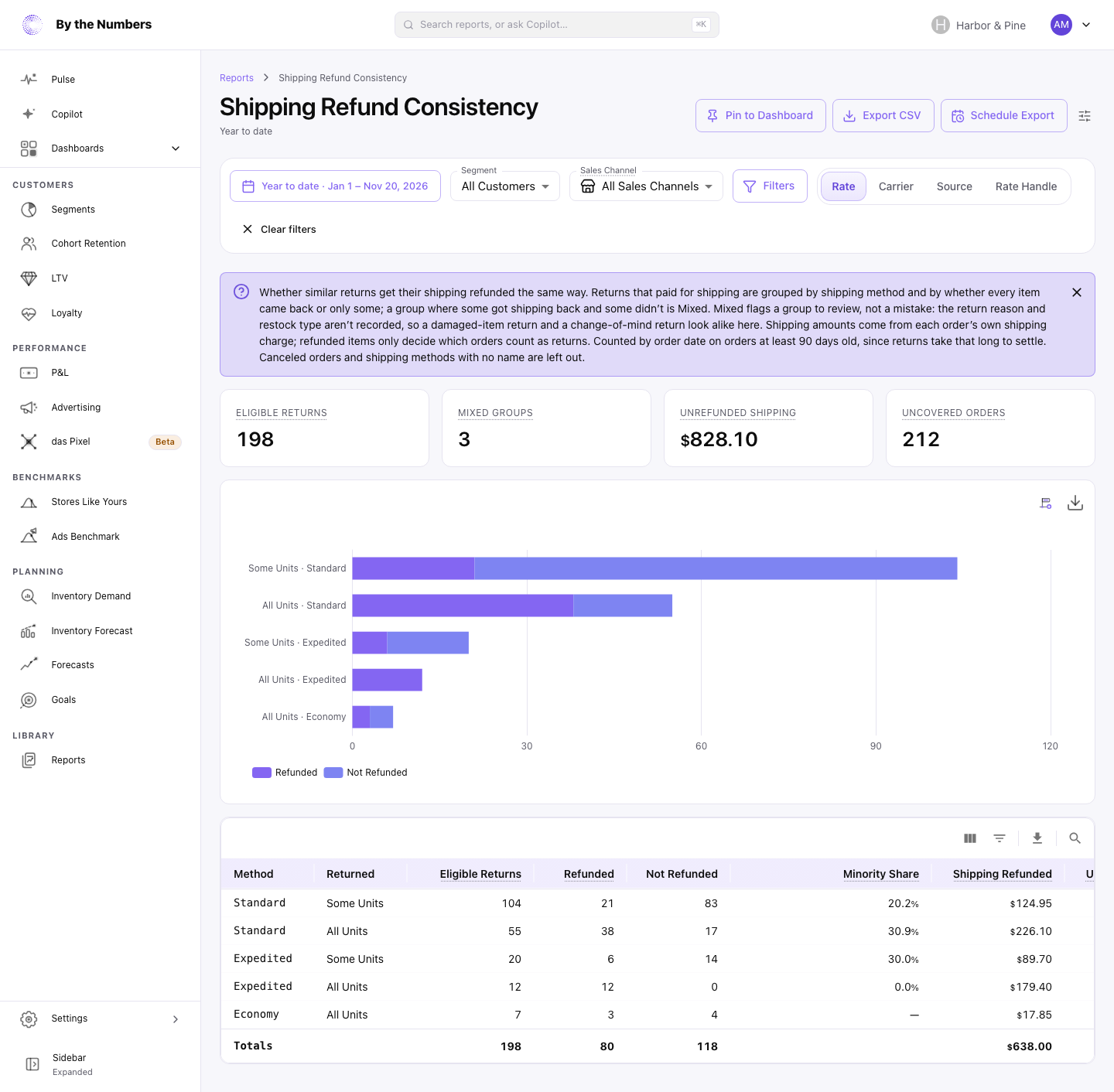Open the Unrefunded Shipping metric card
Screen dimensions: 1114x1092
click(768, 428)
